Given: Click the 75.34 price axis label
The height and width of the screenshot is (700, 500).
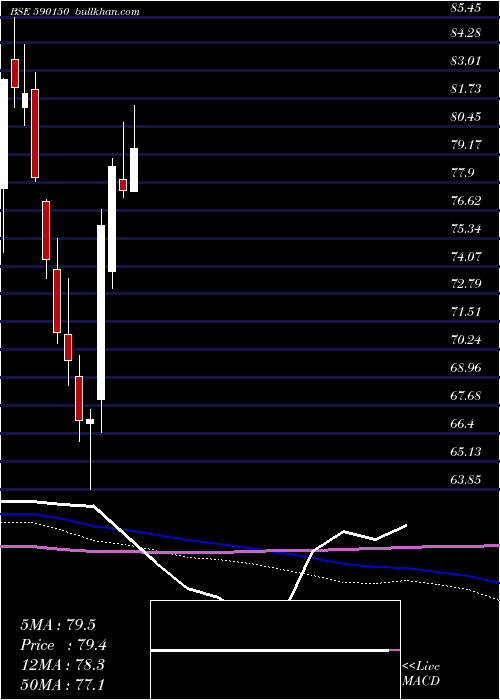Looking at the screenshot, I should coord(466,229).
